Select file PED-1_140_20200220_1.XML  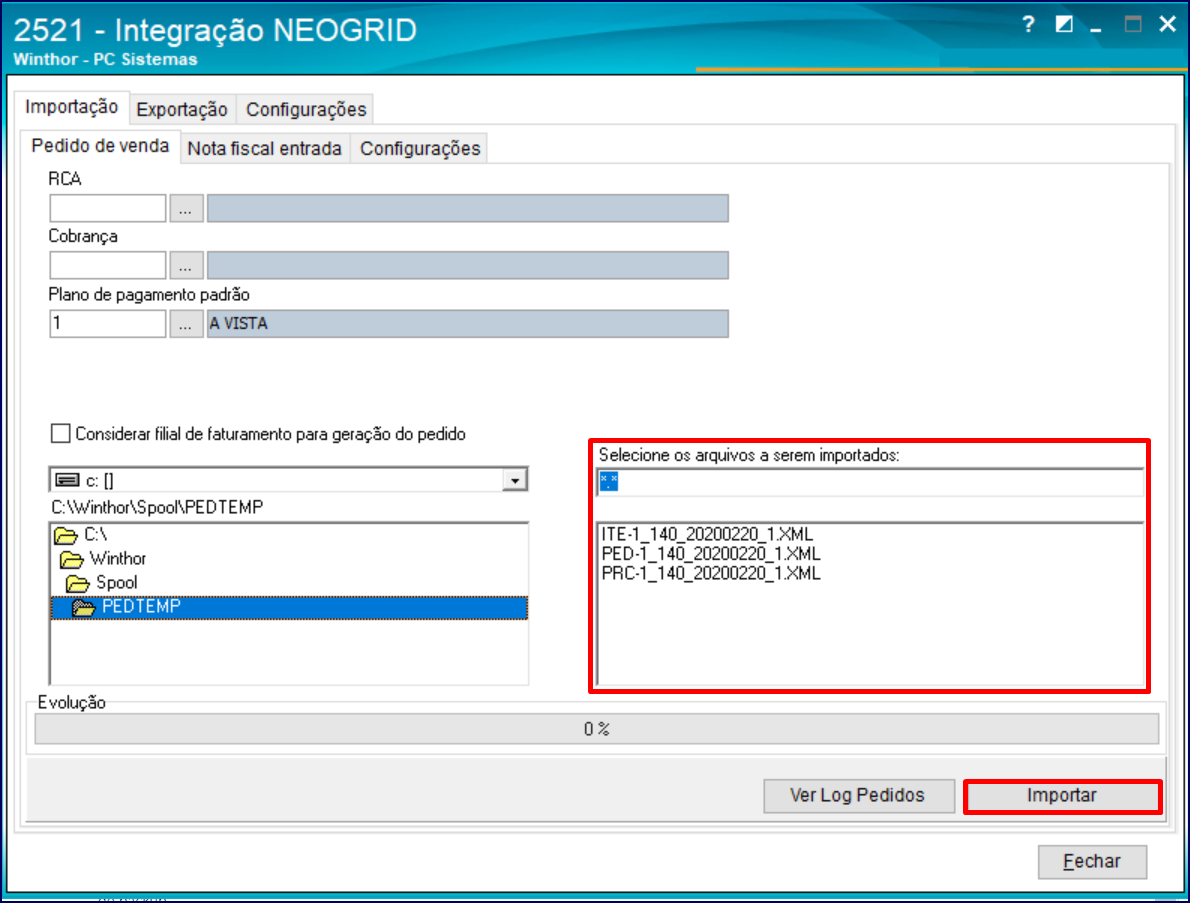point(710,554)
